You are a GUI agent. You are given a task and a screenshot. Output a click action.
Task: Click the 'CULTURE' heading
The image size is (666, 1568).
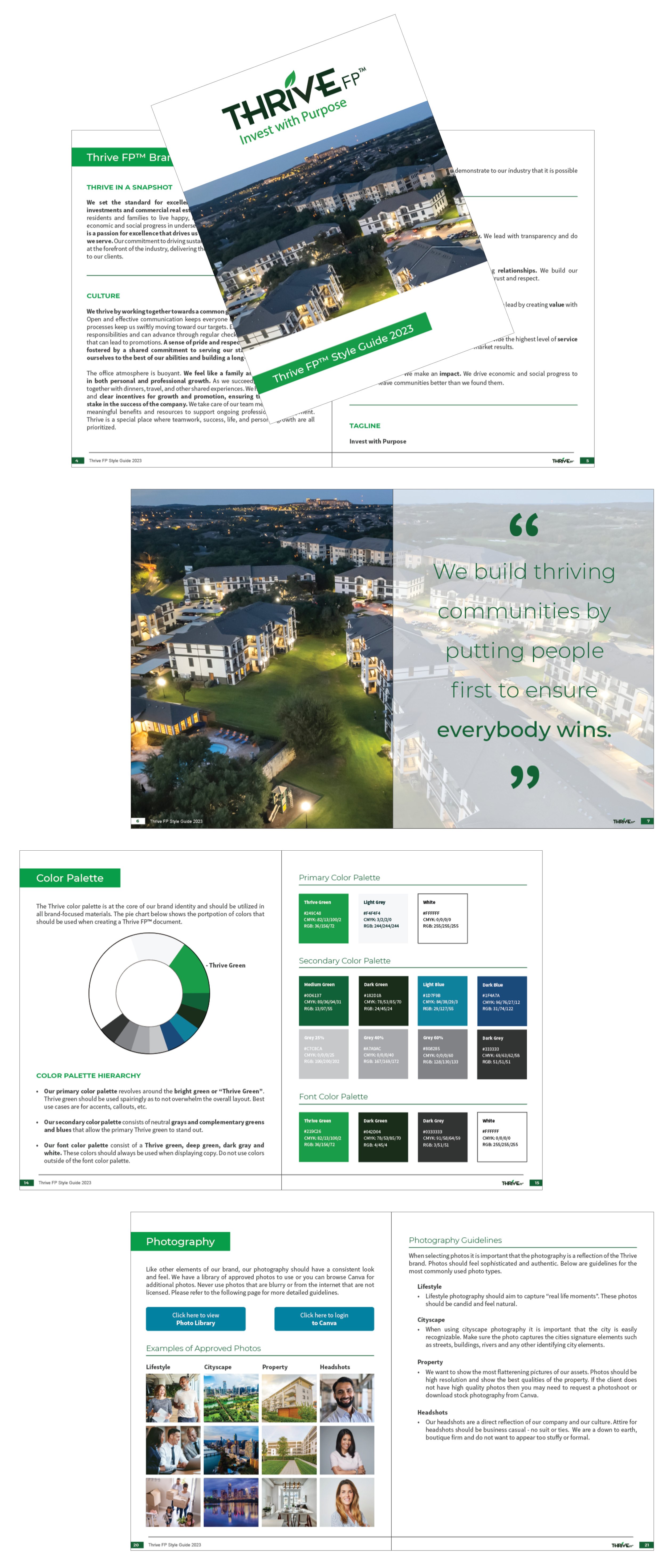click(103, 296)
